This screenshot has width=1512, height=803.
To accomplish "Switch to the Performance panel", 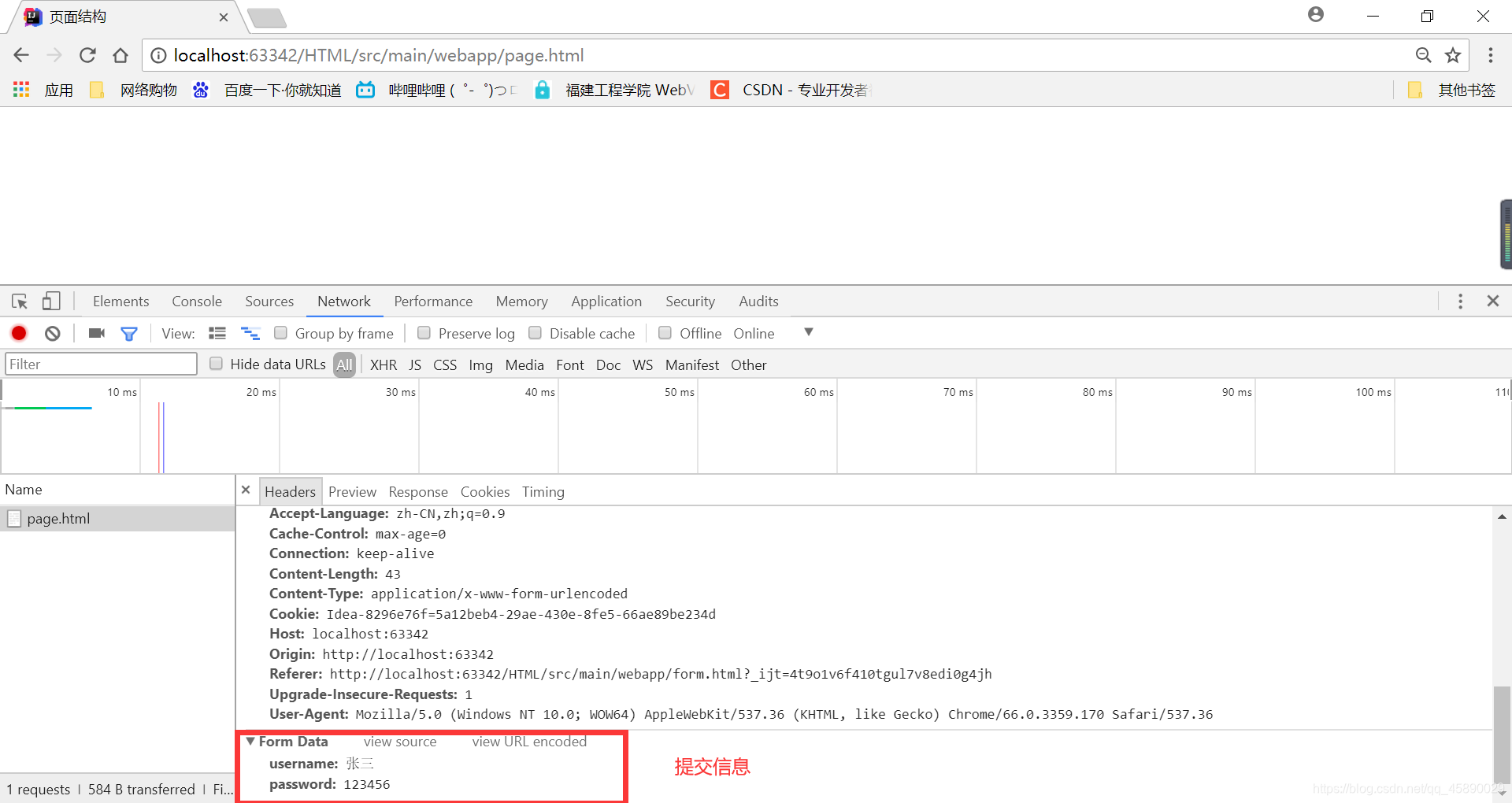I will [433, 302].
